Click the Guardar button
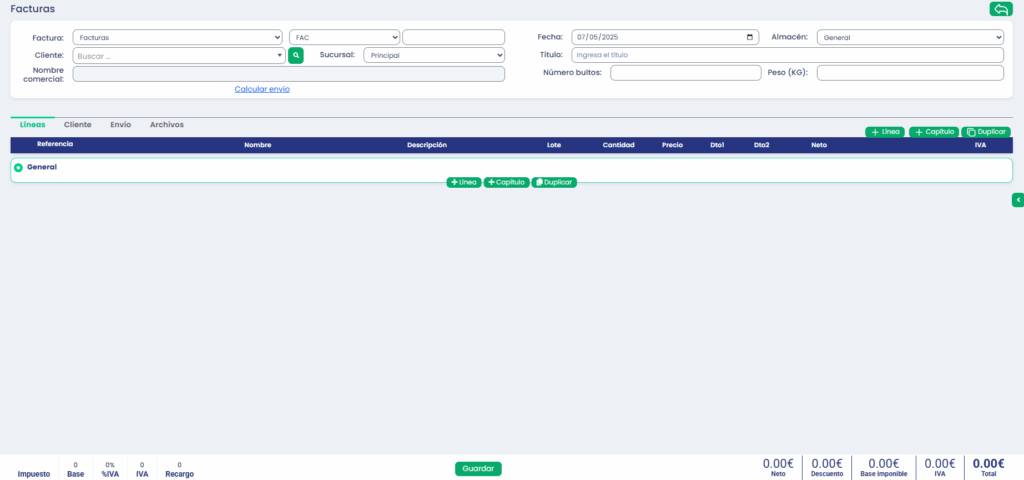 point(478,468)
